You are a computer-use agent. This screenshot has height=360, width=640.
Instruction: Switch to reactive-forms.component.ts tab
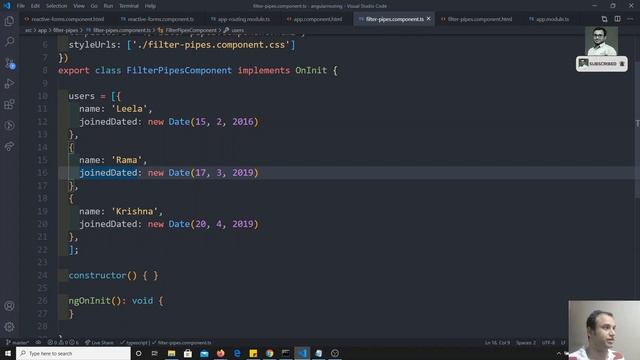pyautogui.click(x=158, y=19)
